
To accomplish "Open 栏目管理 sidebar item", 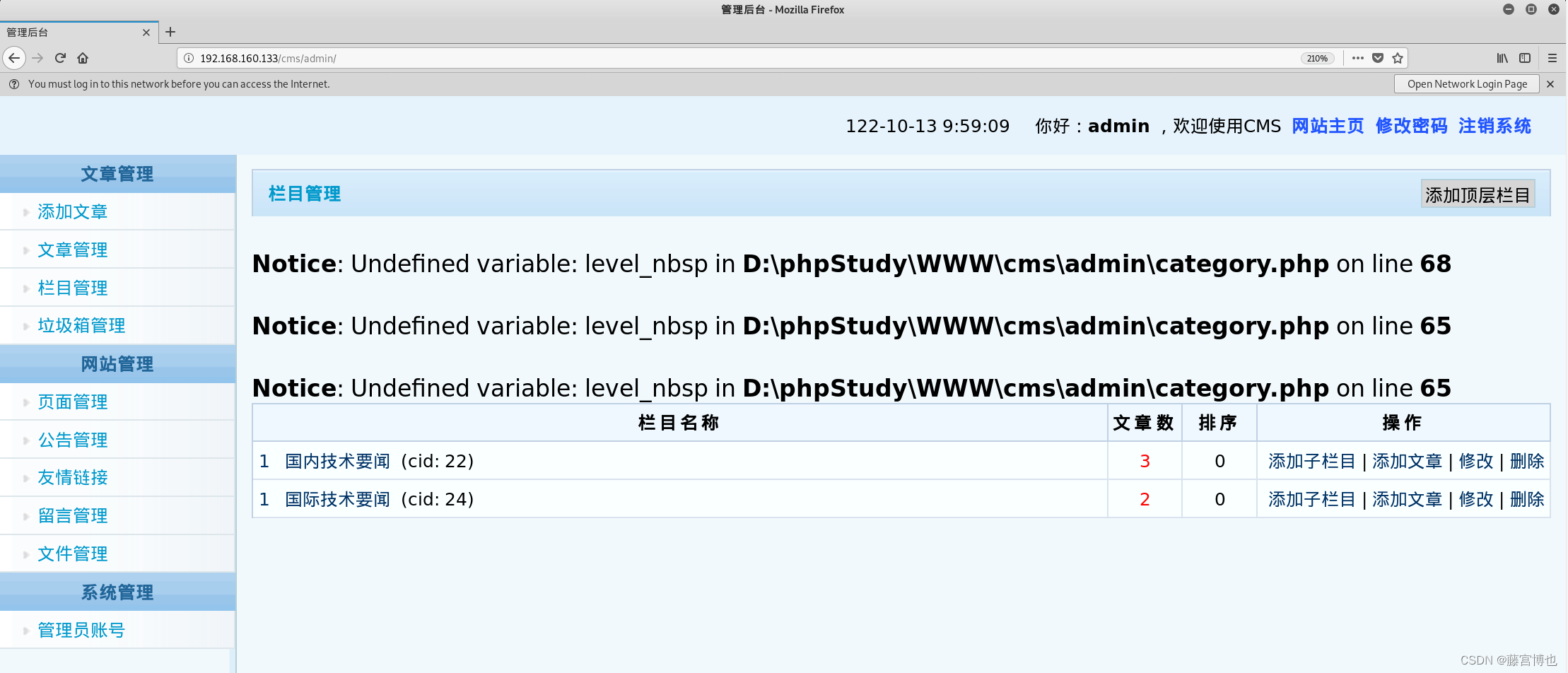I will click(73, 288).
